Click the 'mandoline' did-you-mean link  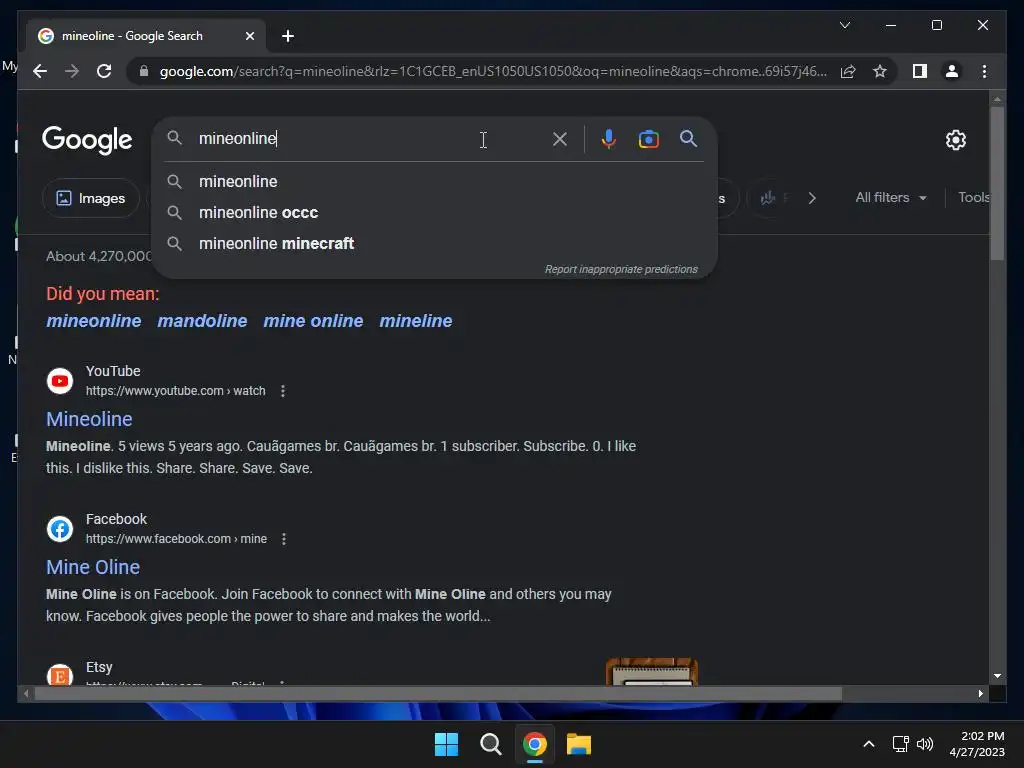(202, 321)
